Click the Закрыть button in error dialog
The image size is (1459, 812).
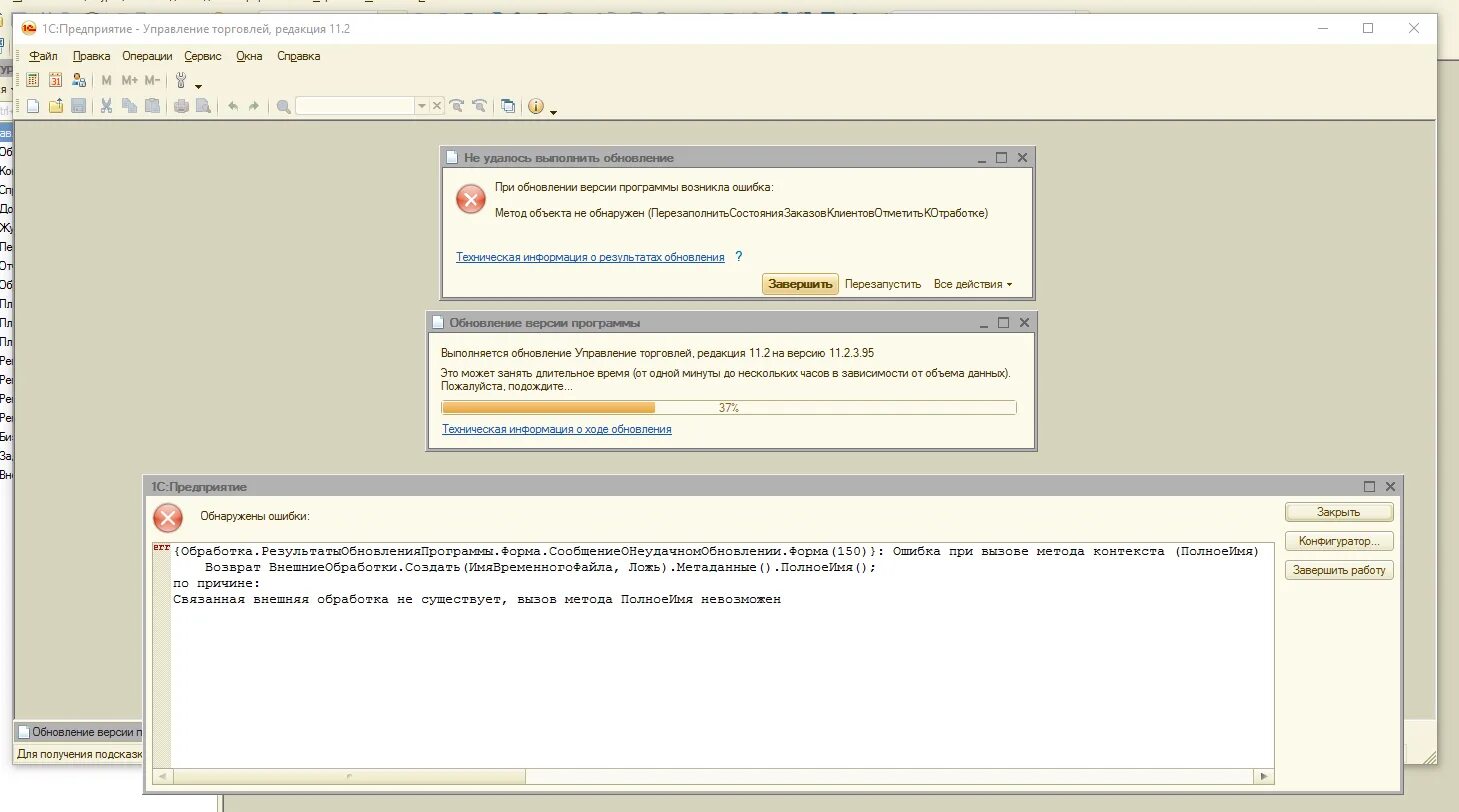pyautogui.click(x=1339, y=512)
